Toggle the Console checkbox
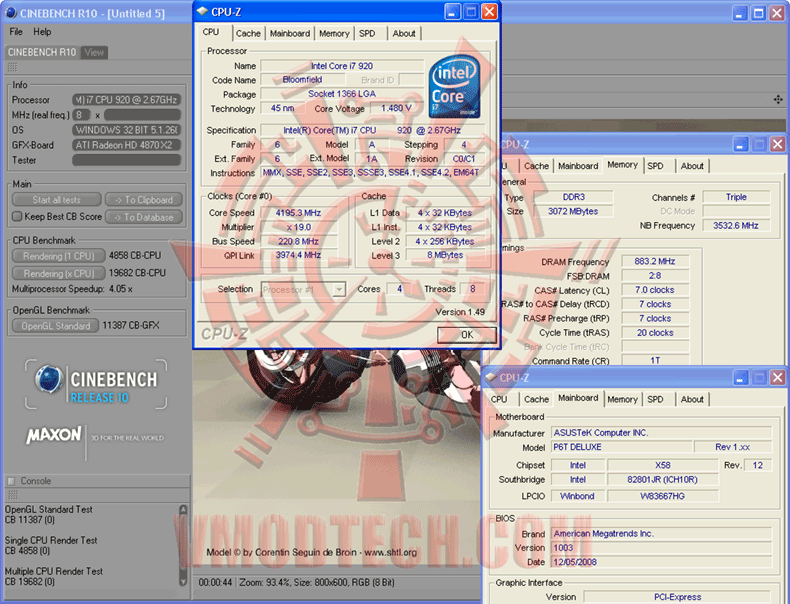Viewport: 790px width, 604px height. click(x=11, y=481)
